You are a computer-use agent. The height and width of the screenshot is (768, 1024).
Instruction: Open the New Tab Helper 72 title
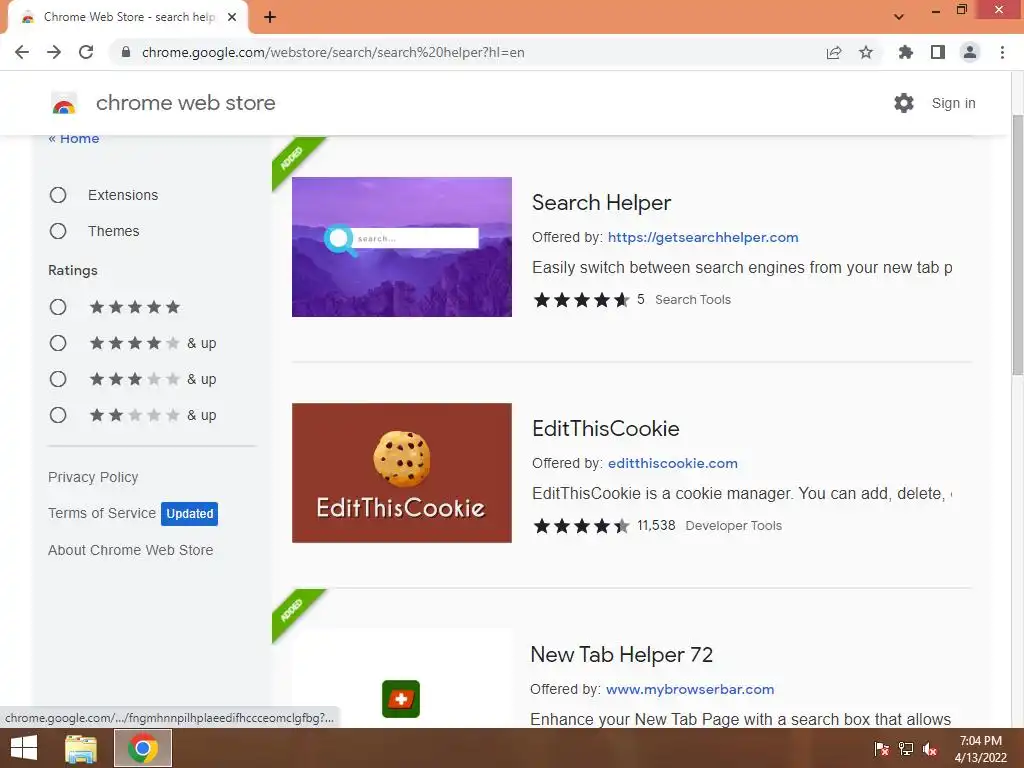[x=621, y=654]
